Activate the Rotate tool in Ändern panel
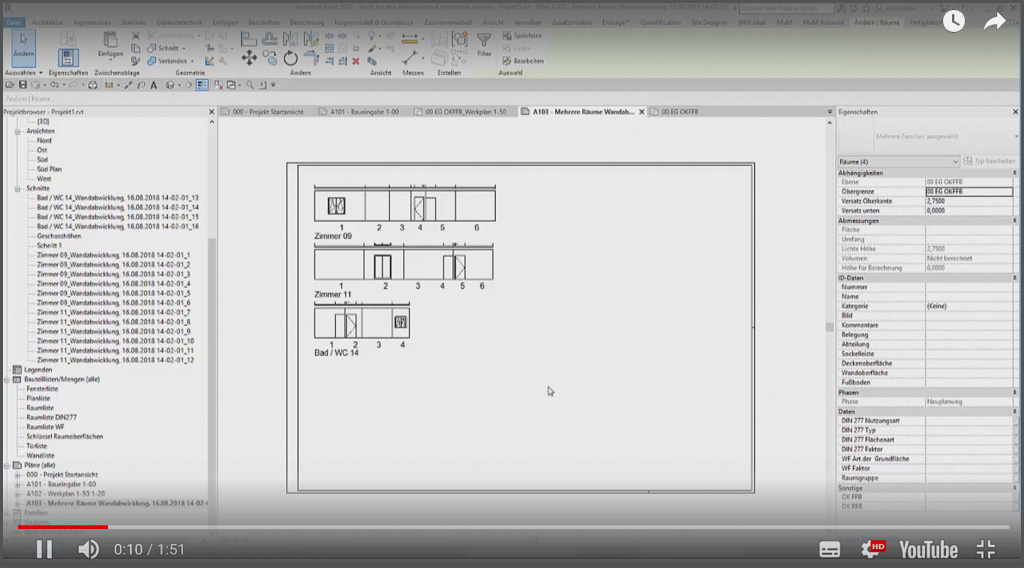This screenshot has width=1024, height=568. coord(290,58)
